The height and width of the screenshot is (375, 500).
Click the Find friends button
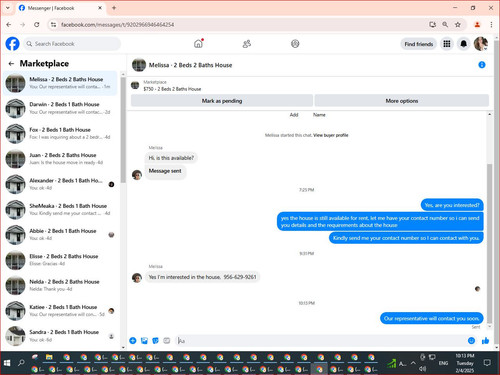click(x=419, y=44)
